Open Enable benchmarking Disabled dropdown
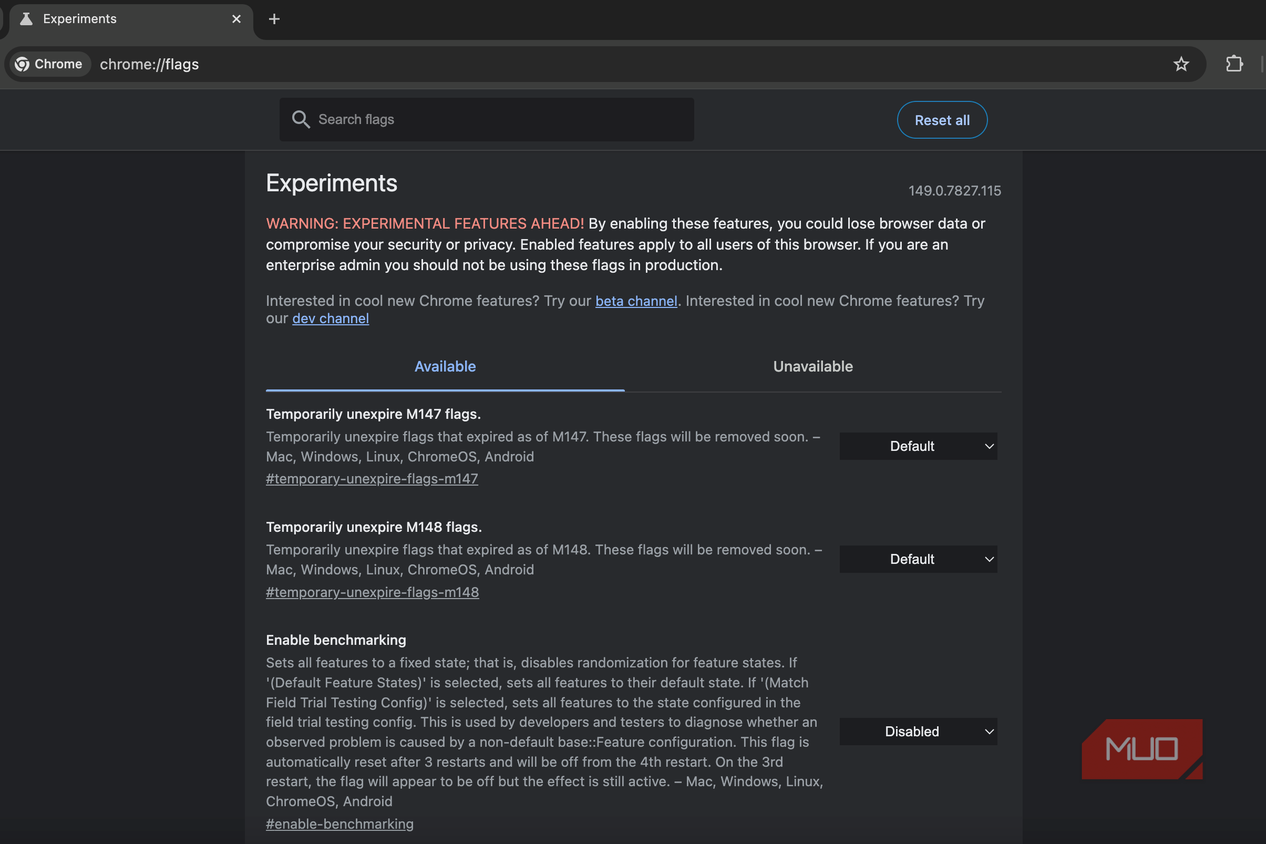The image size is (1266, 844). tap(918, 731)
